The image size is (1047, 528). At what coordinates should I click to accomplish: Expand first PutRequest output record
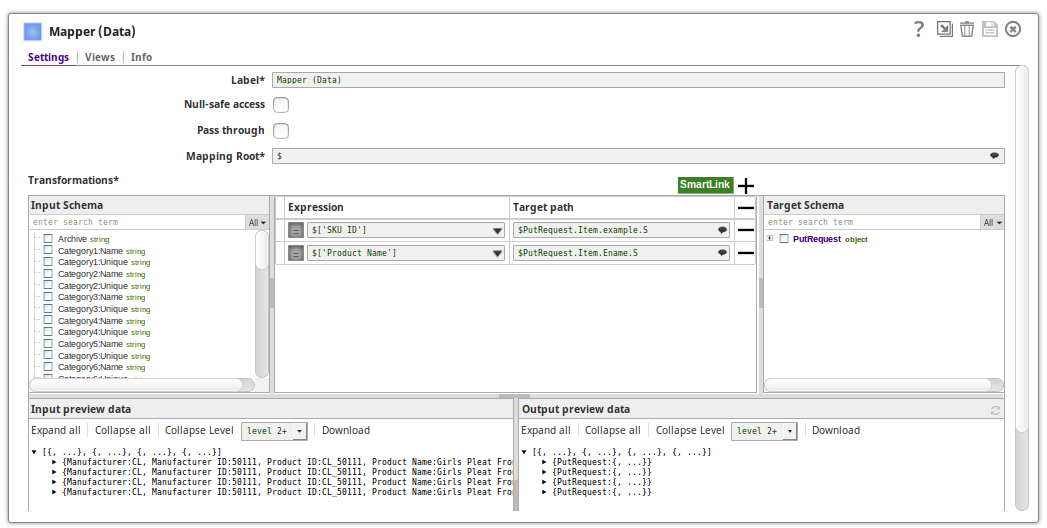click(x=544, y=462)
